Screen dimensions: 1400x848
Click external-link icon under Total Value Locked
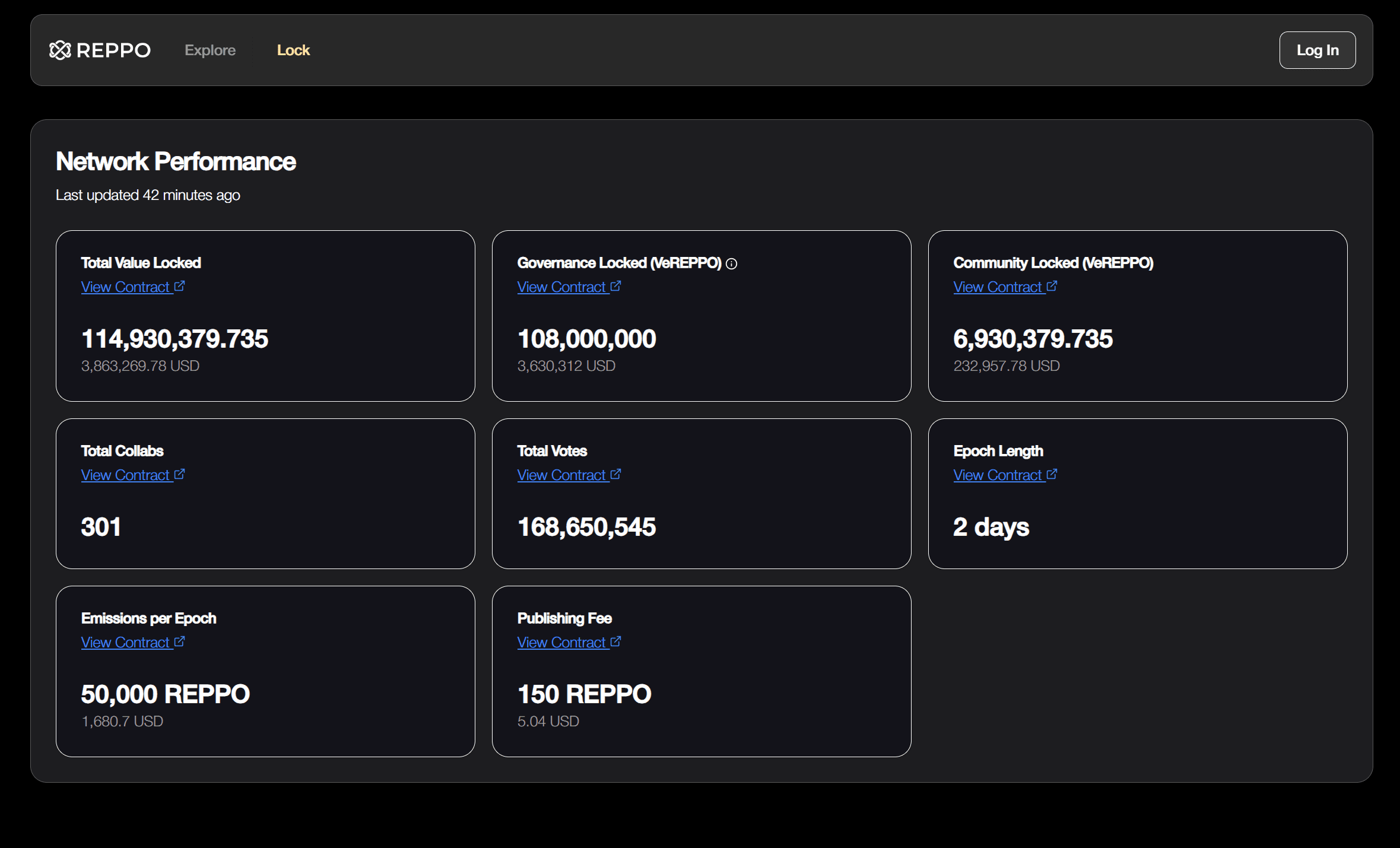coord(180,286)
